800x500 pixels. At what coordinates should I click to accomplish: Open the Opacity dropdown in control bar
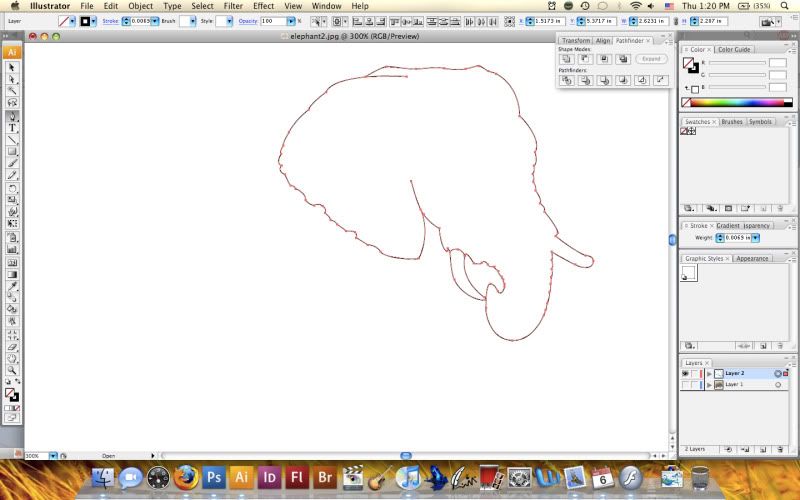pos(292,21)
